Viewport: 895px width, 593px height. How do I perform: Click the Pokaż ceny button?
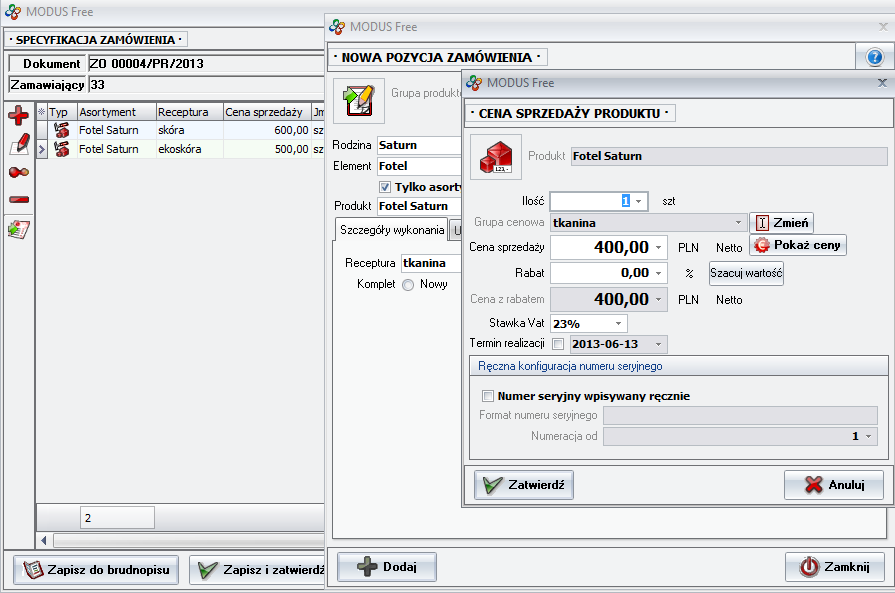coord(797,245)
